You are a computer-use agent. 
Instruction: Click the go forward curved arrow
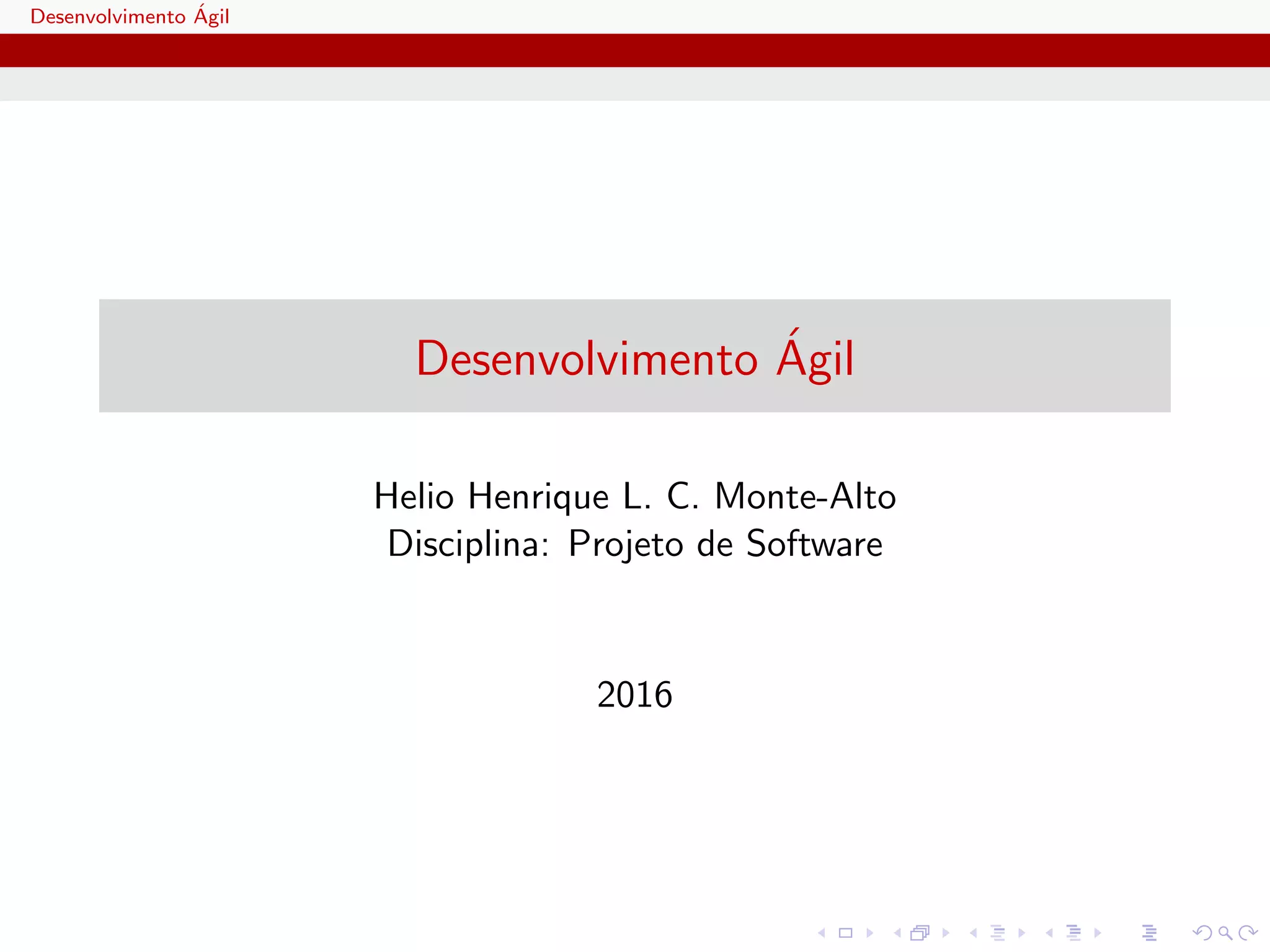1247,933
